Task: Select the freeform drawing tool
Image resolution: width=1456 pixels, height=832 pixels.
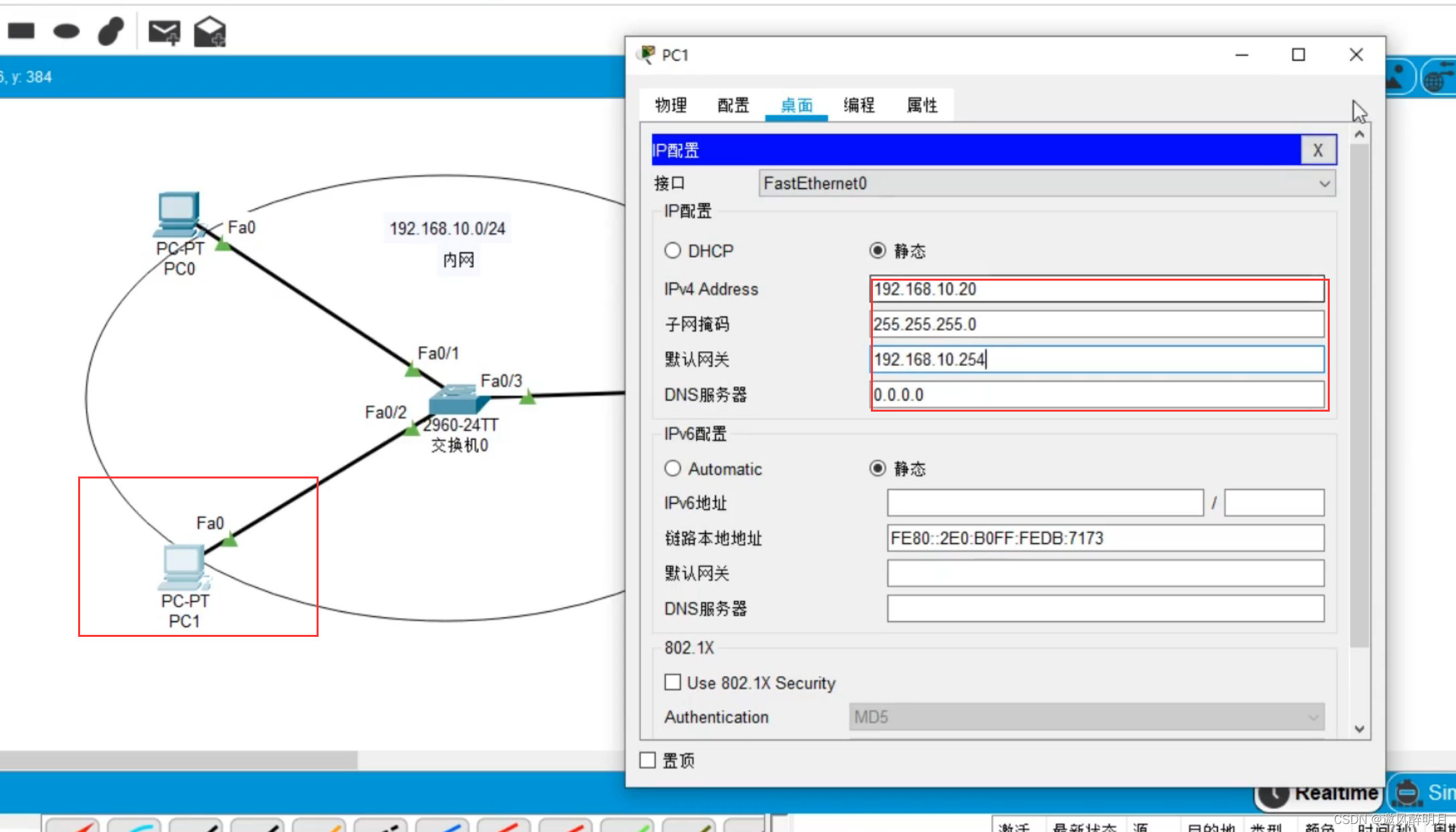Action: [x=111, y=31]
